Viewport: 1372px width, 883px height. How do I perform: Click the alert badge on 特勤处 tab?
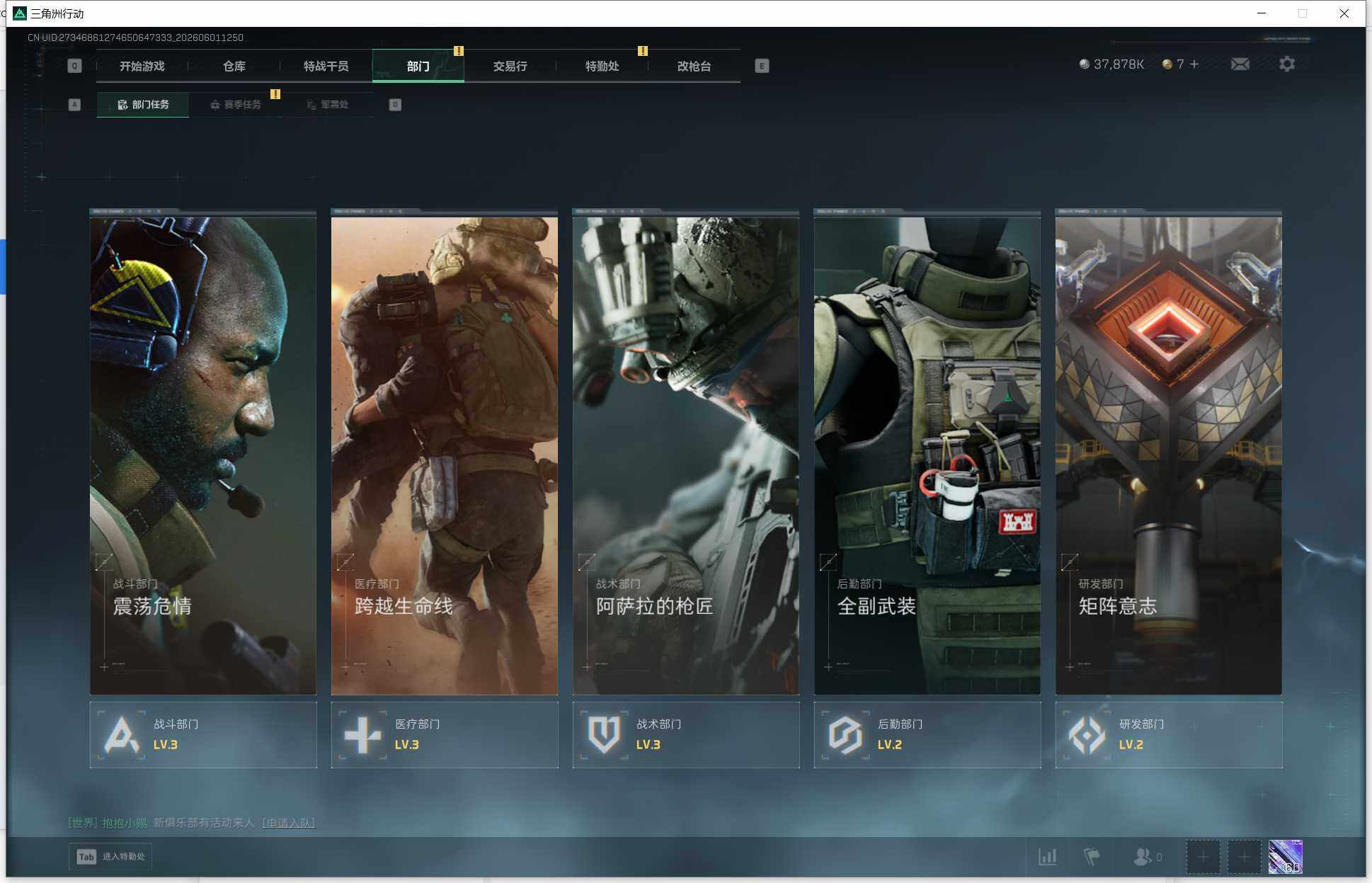coord(643,51)
